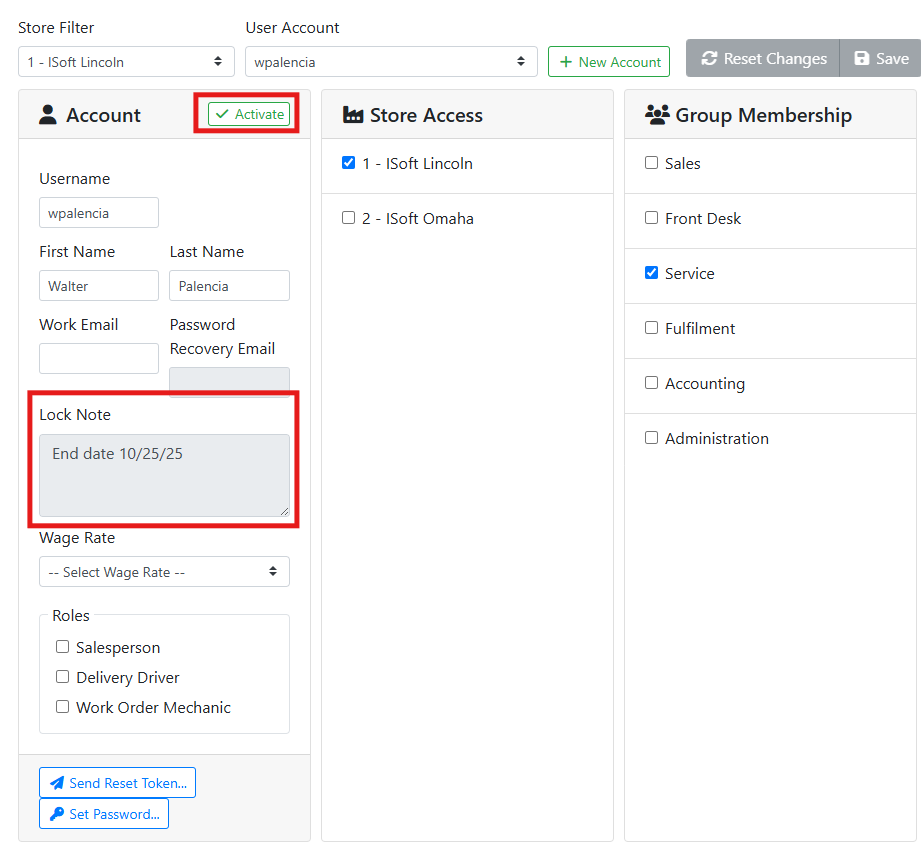Click the Set Password key button
This screenshot has width=921, height=850.
pyautogui.click(x=104, y=814)
